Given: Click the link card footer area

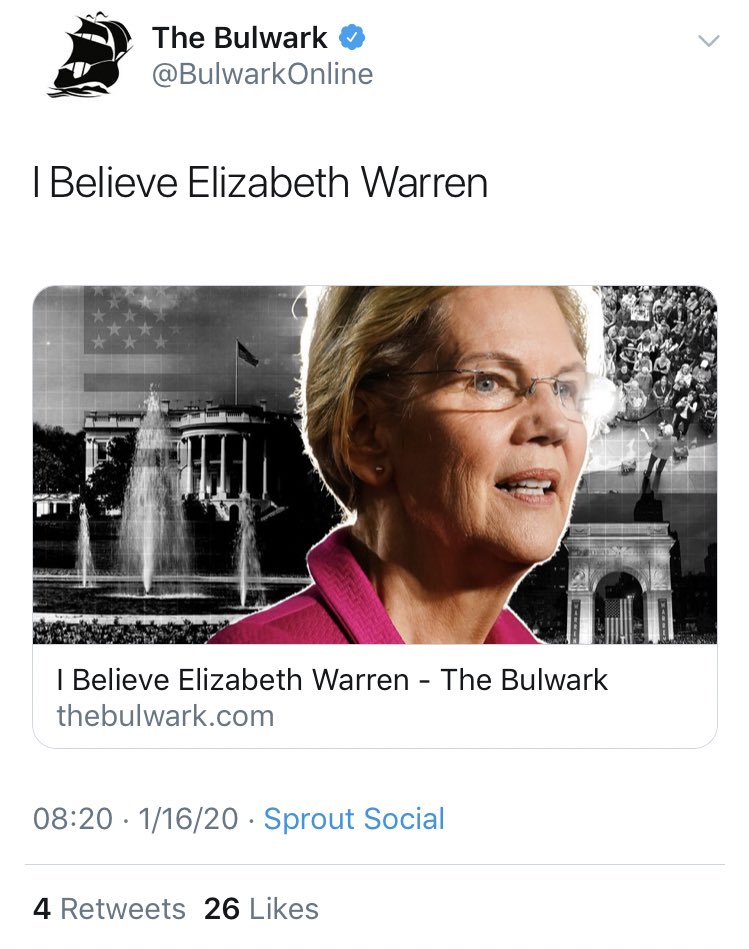Looking at the screenshot, I should pos(374,696).
